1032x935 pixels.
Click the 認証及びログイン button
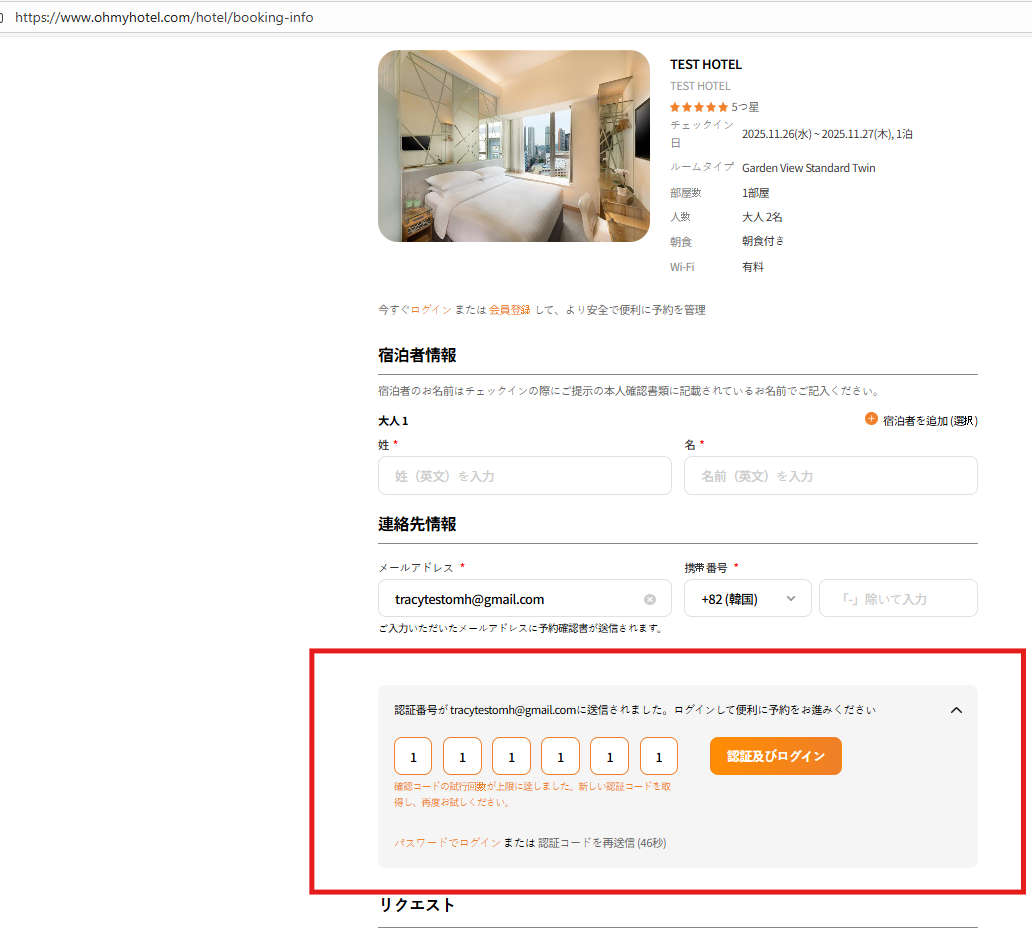click(775, 756)
